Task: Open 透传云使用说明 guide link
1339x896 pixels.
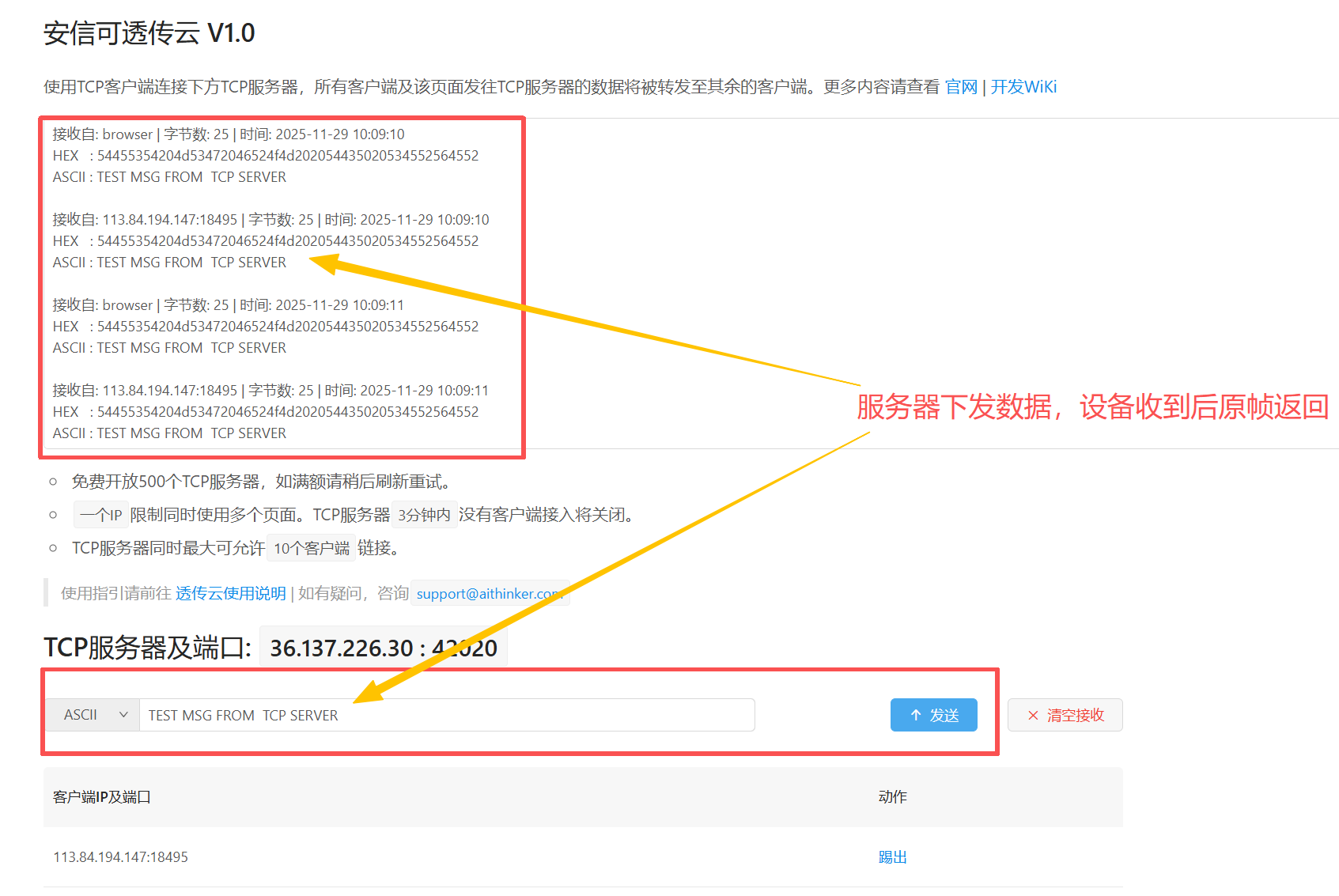Action: coord(231,593)
